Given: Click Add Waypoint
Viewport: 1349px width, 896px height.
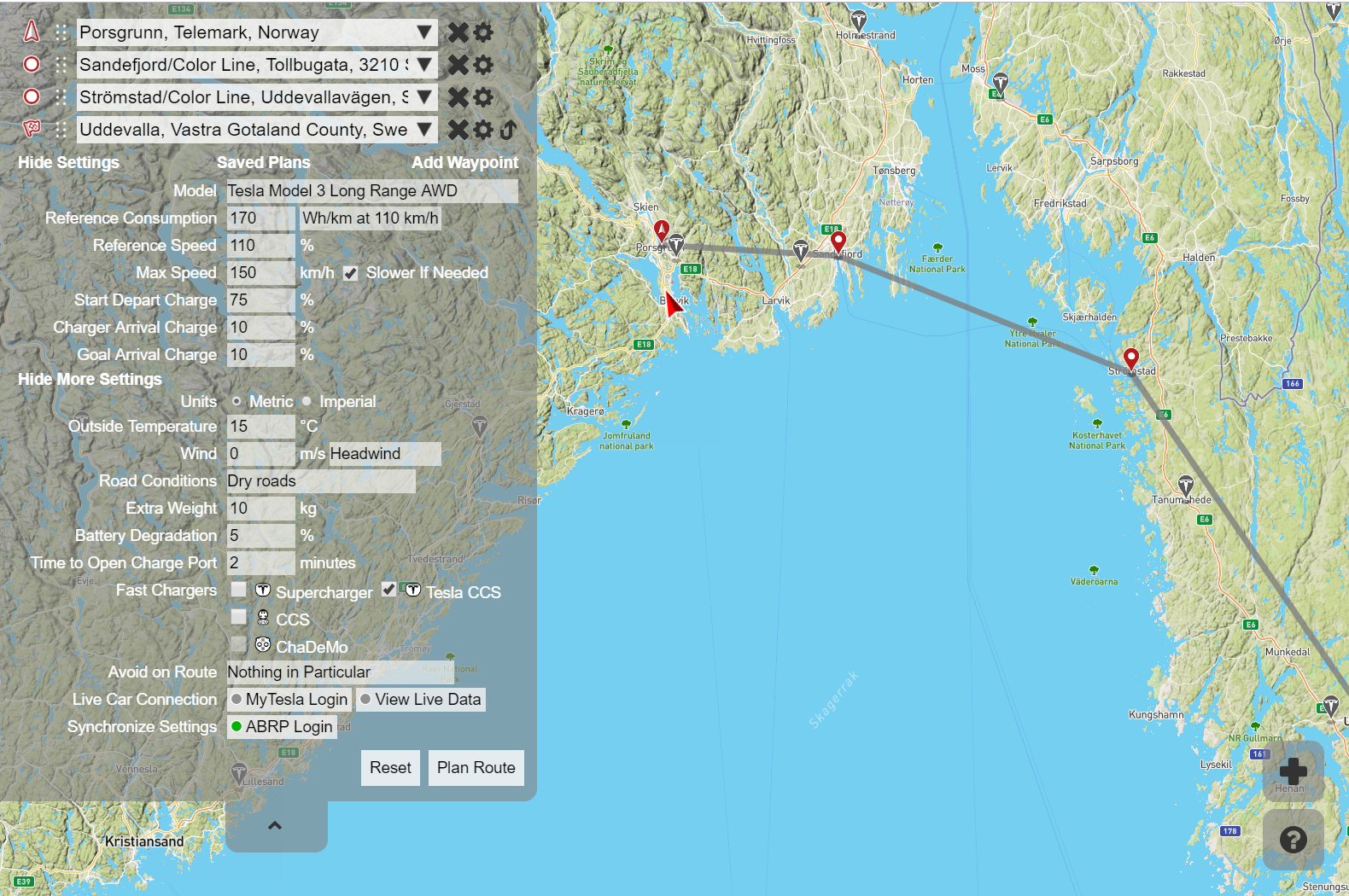Looking at the screenshot, I should [x=464, y=162].
